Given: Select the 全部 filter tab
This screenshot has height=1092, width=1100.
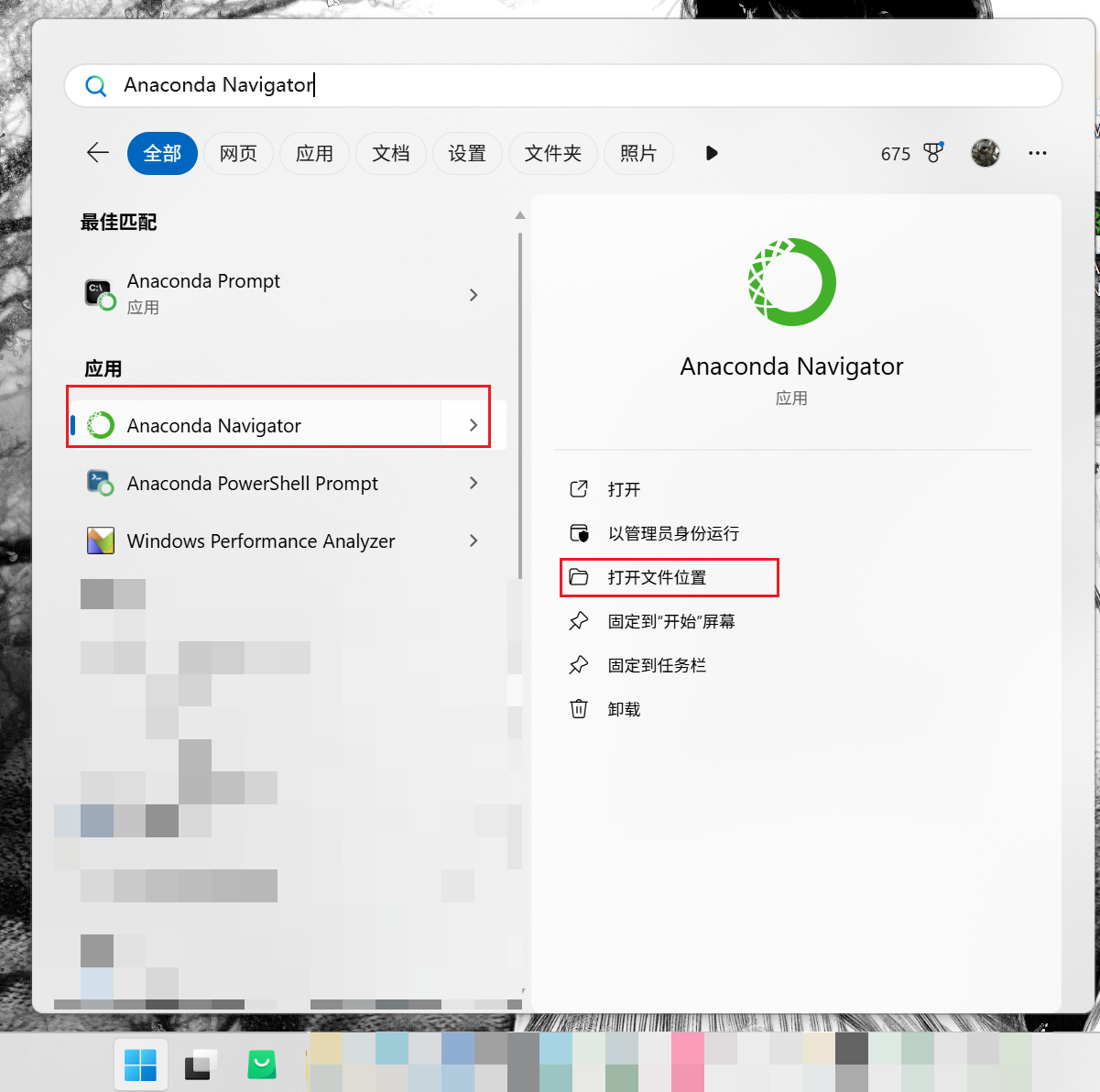Looking at the screenshot, I should point(162,153).
